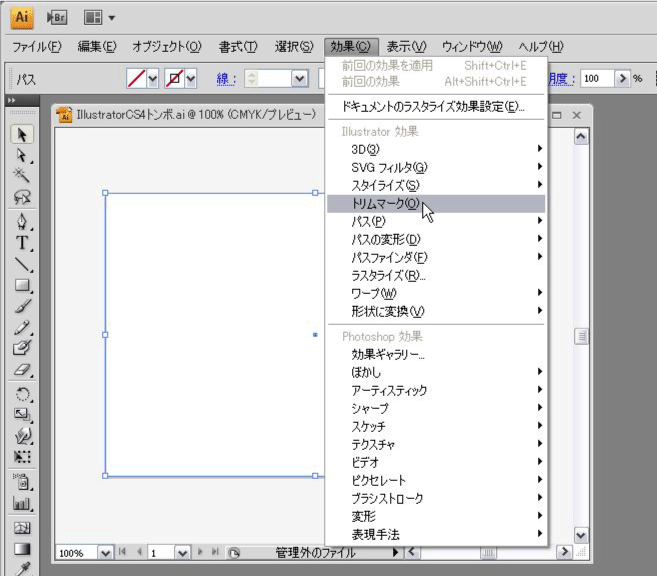Click 効果ギャラリー... under Photoshop effects

coord(389,354)
